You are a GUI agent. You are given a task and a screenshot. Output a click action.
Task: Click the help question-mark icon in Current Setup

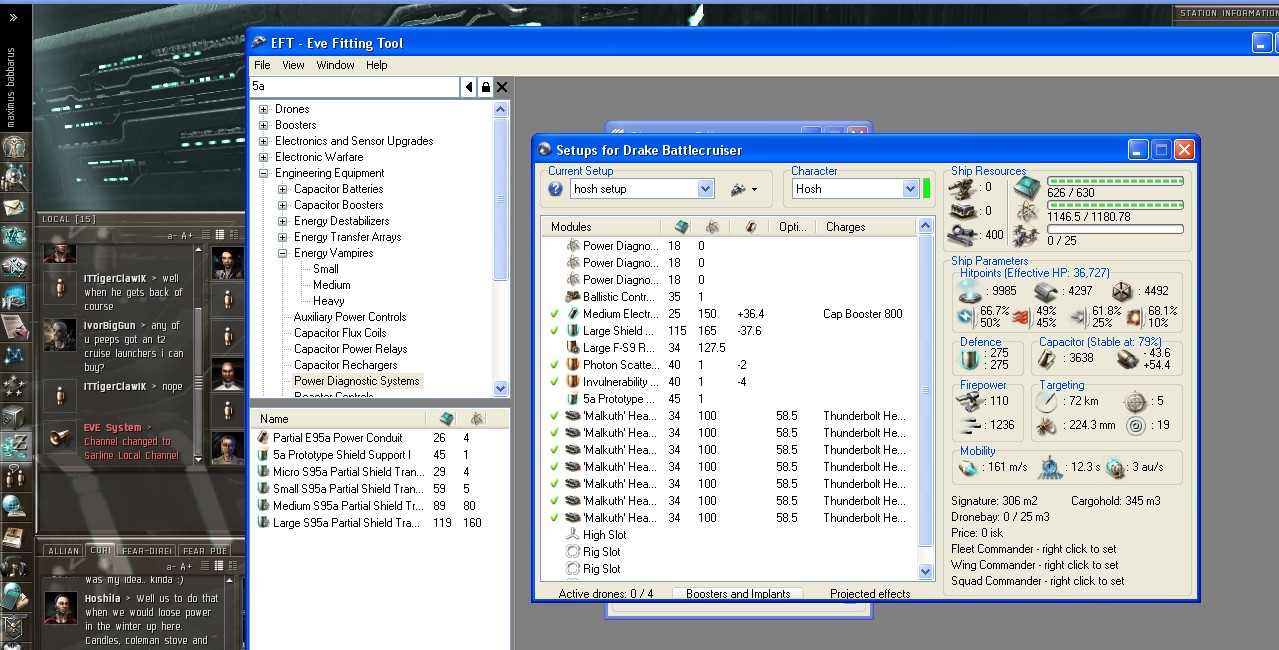pyautogui.click(x=556, y=189)
